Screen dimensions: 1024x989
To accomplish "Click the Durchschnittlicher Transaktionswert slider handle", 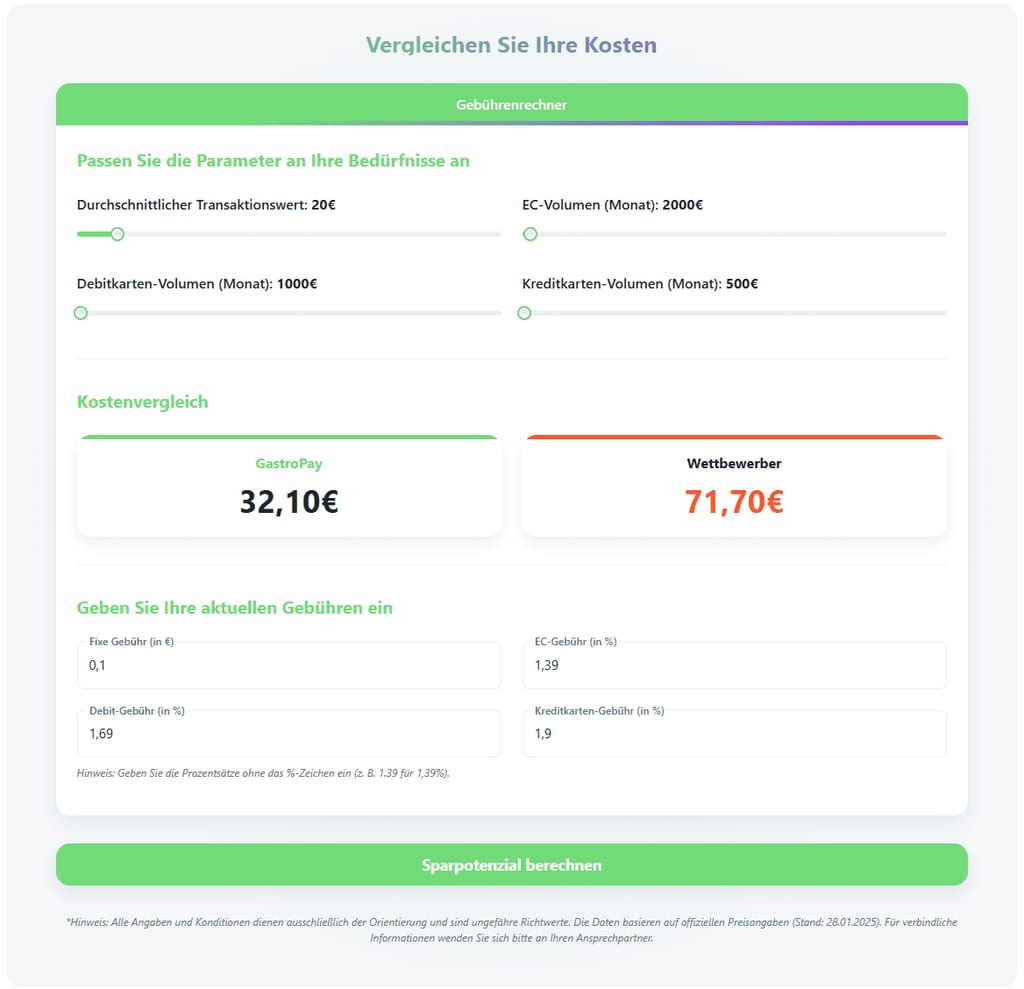I will pos(118,234).
